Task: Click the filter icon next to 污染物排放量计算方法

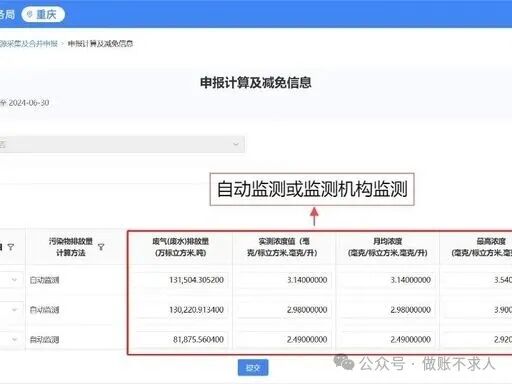Action: point(101,247)
